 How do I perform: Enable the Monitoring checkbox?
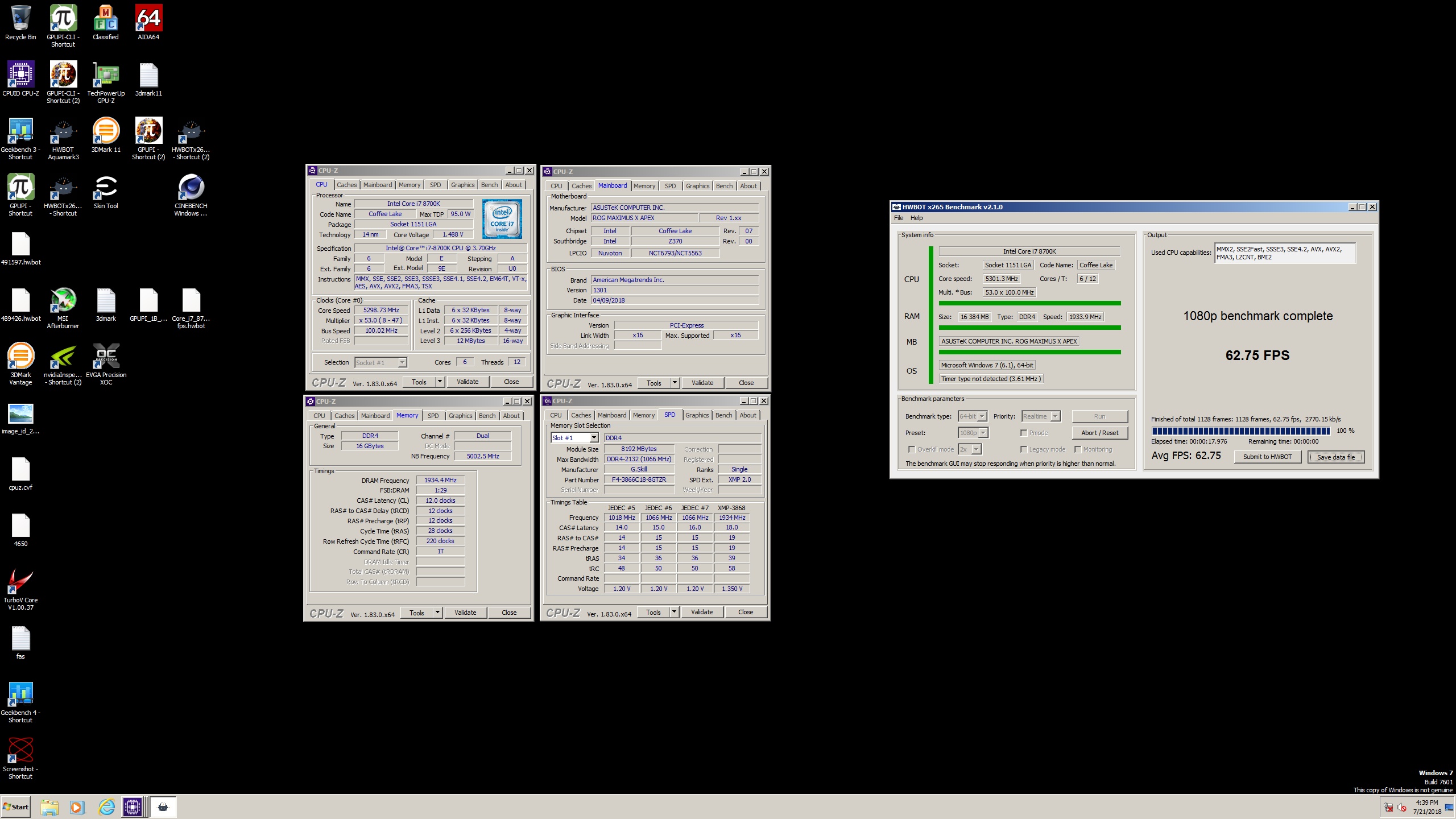click(x=1078, y=449)
